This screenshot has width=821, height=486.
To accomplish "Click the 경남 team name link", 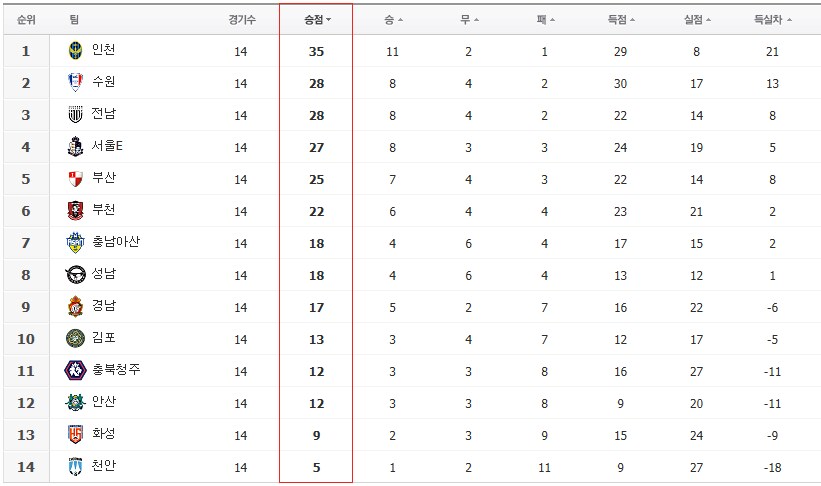I will pos(104,305).
